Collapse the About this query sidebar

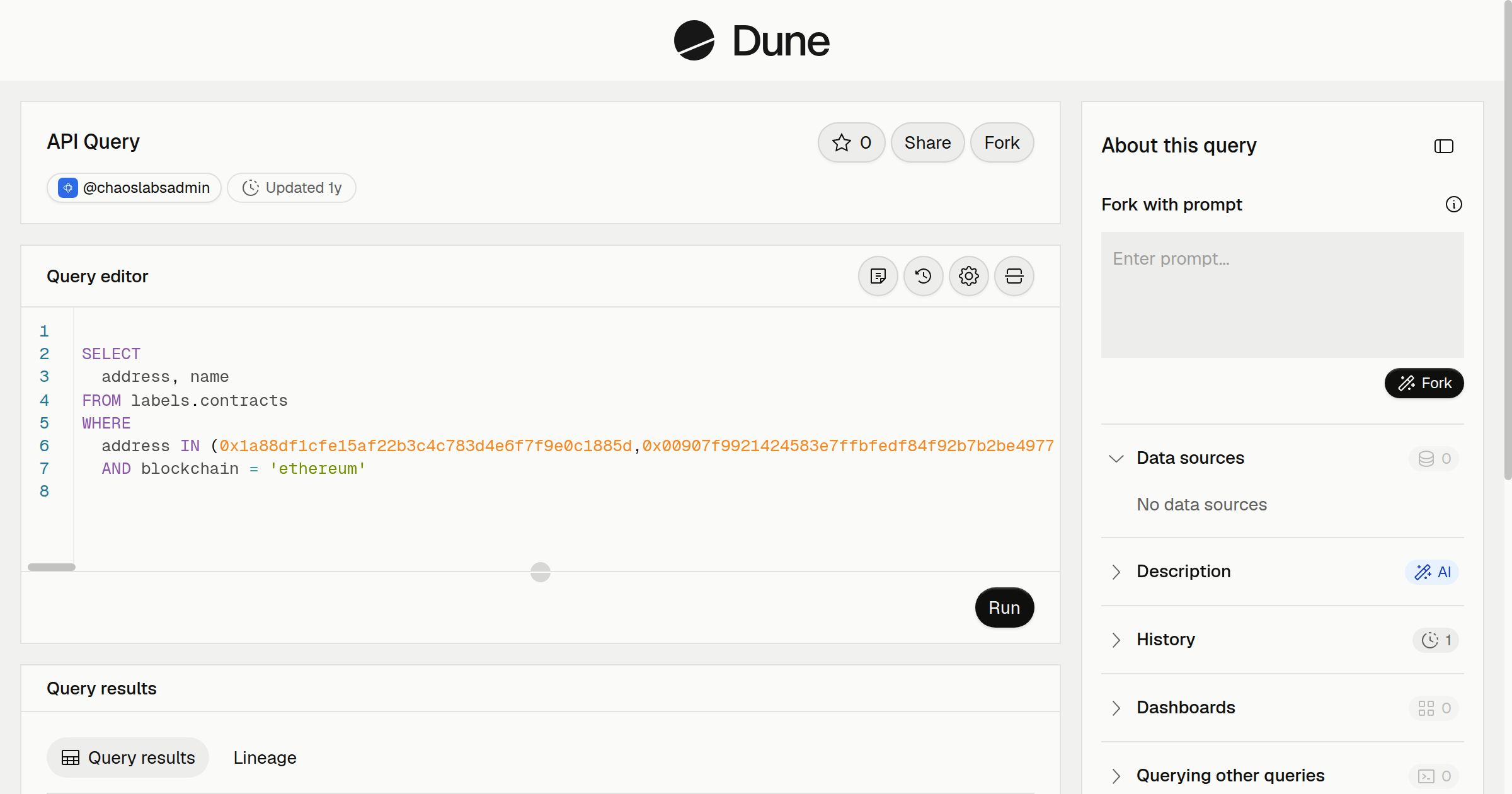point(1443,146)
